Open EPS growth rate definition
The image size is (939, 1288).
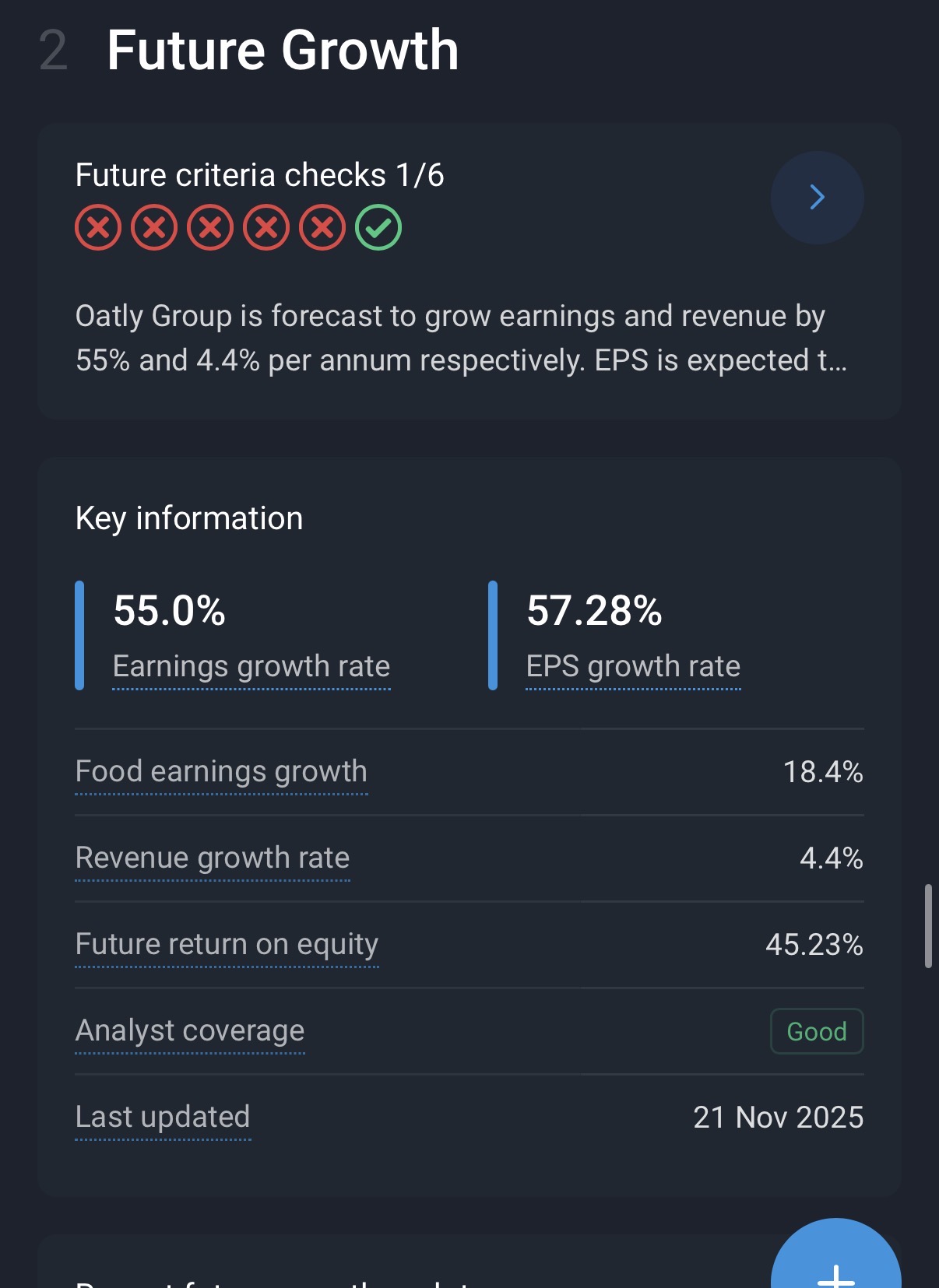(632, 667)
